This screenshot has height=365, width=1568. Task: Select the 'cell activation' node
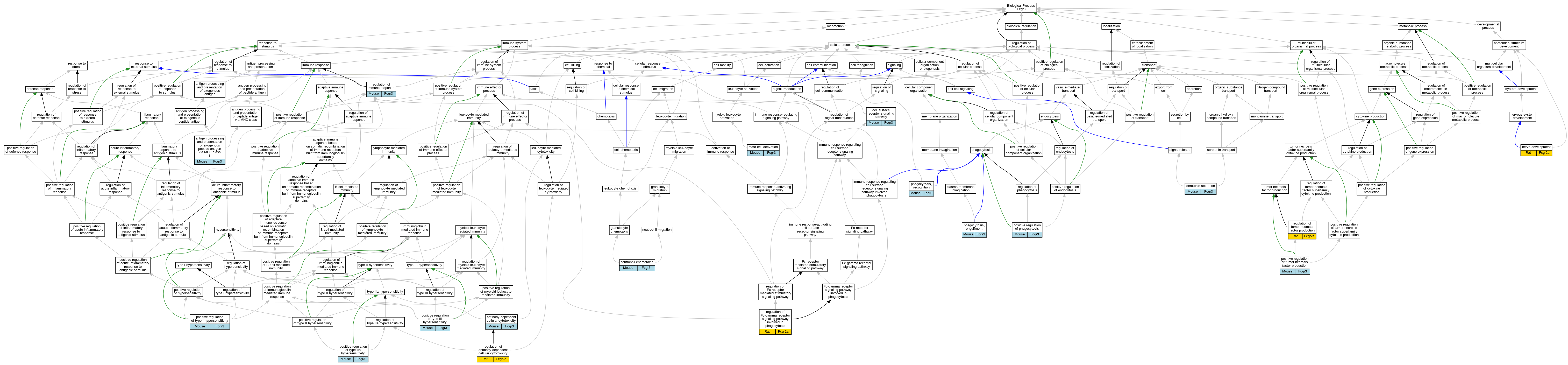[x=769, y=65]
